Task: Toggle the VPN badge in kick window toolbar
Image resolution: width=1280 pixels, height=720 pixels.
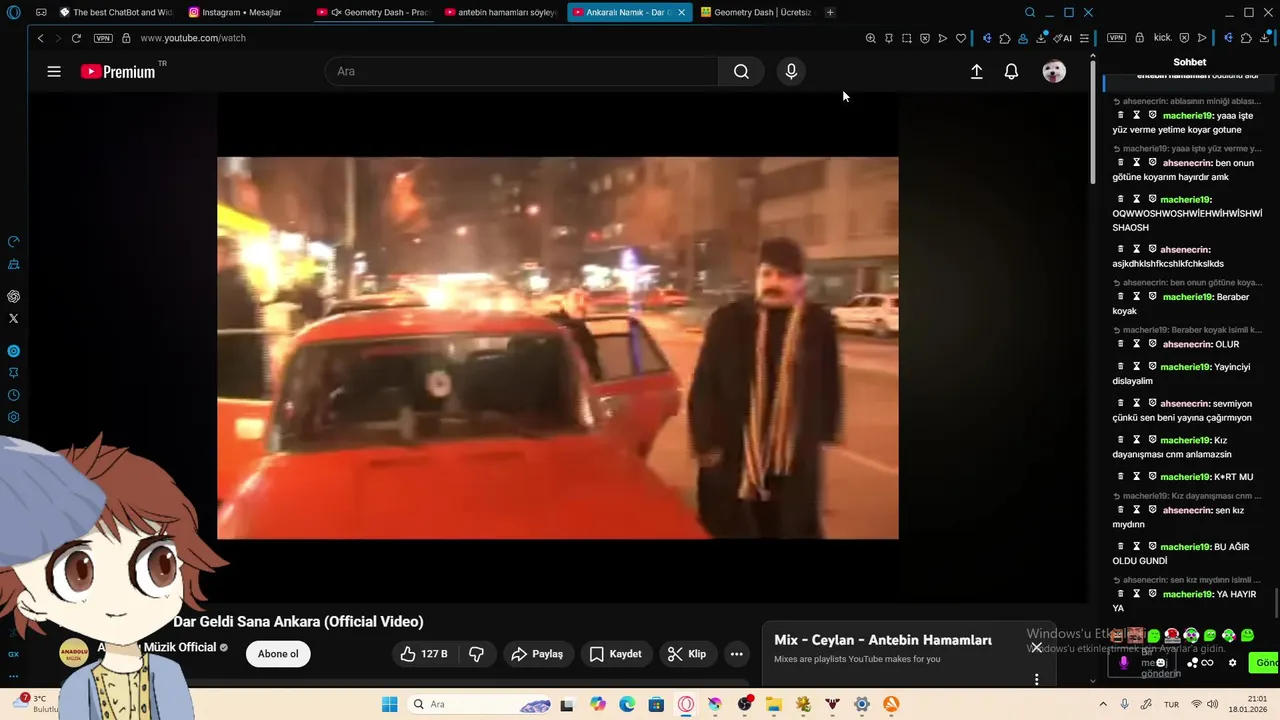Action: click(x=1116, y=38)
